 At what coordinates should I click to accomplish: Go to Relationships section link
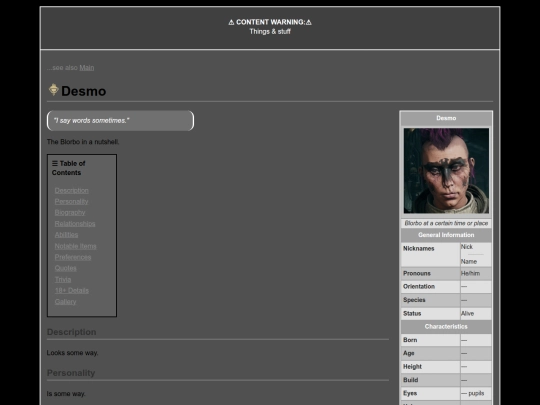click(75, 224)
